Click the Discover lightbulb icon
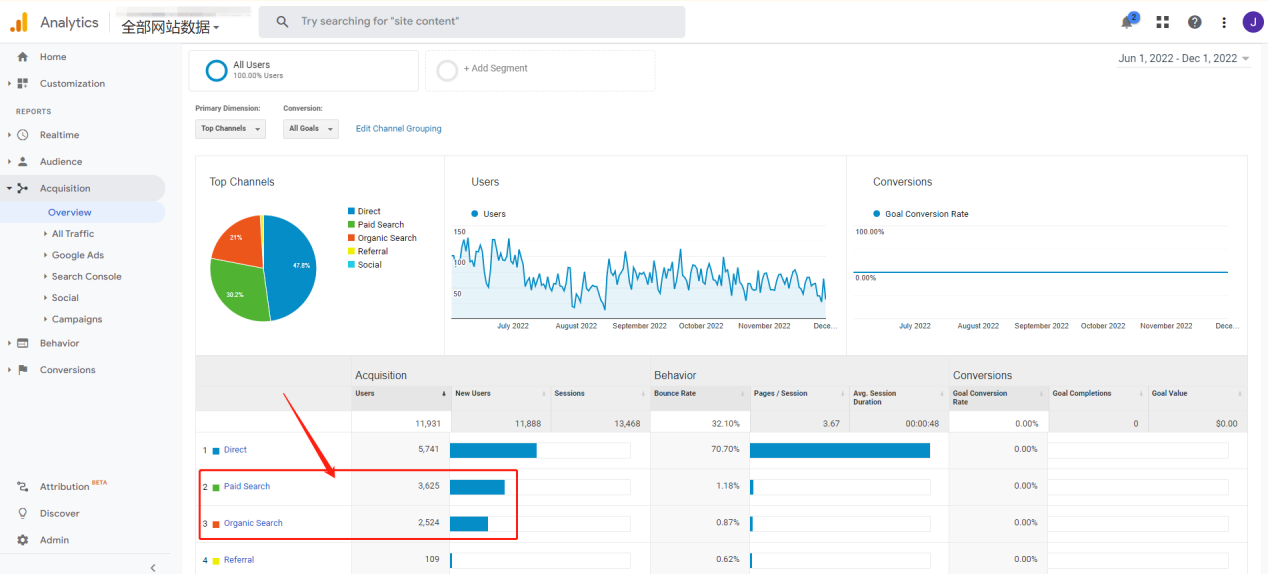 pyautogui.click(x=22, y=513)
